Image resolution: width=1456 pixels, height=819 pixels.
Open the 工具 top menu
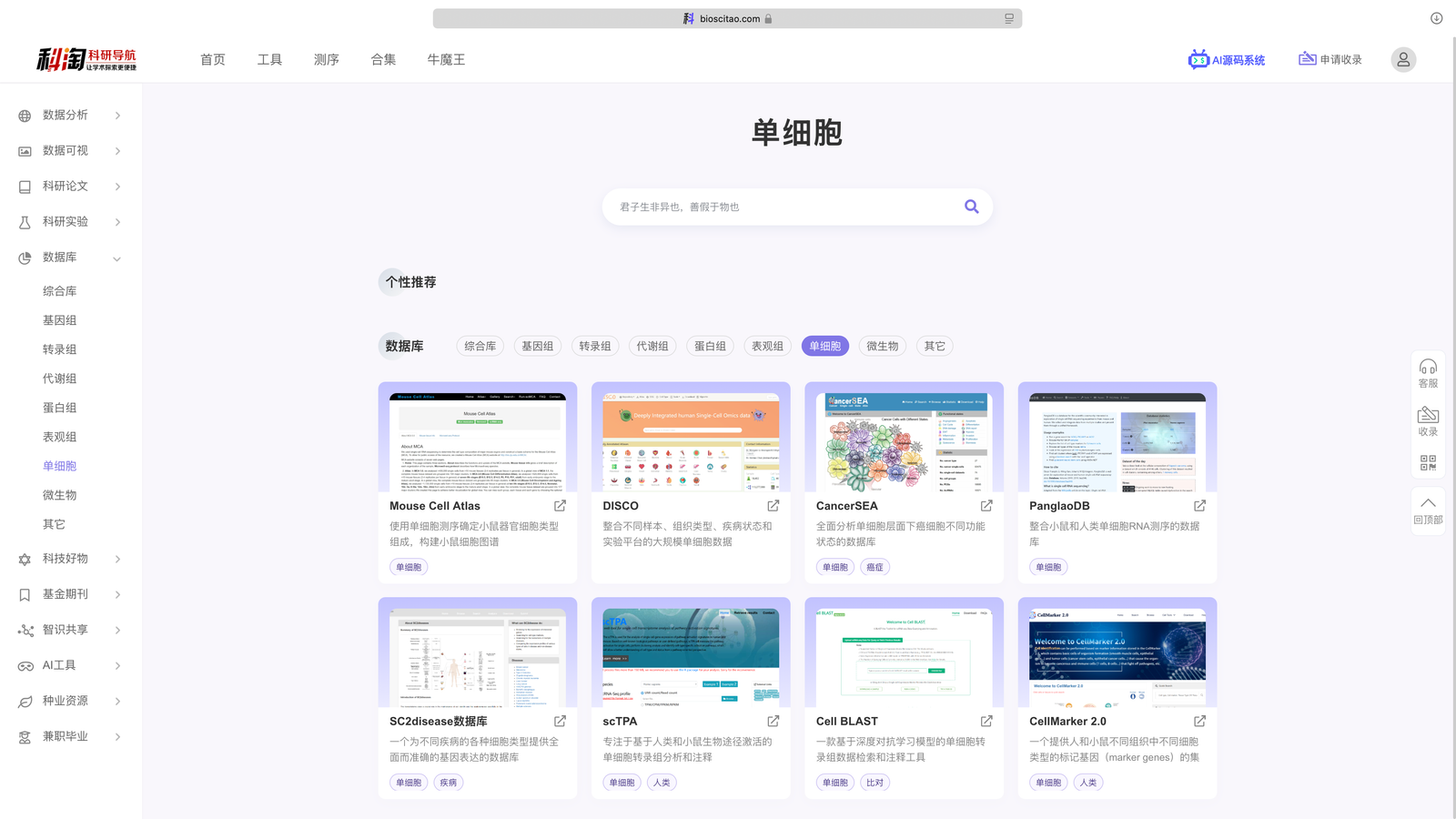[269, 60]
